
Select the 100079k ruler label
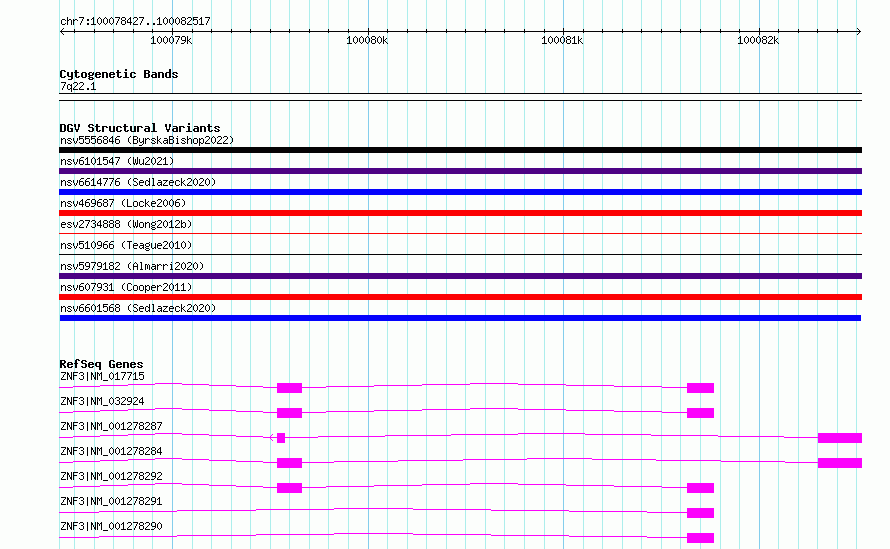pyautogui.click(x=171, y=40)
